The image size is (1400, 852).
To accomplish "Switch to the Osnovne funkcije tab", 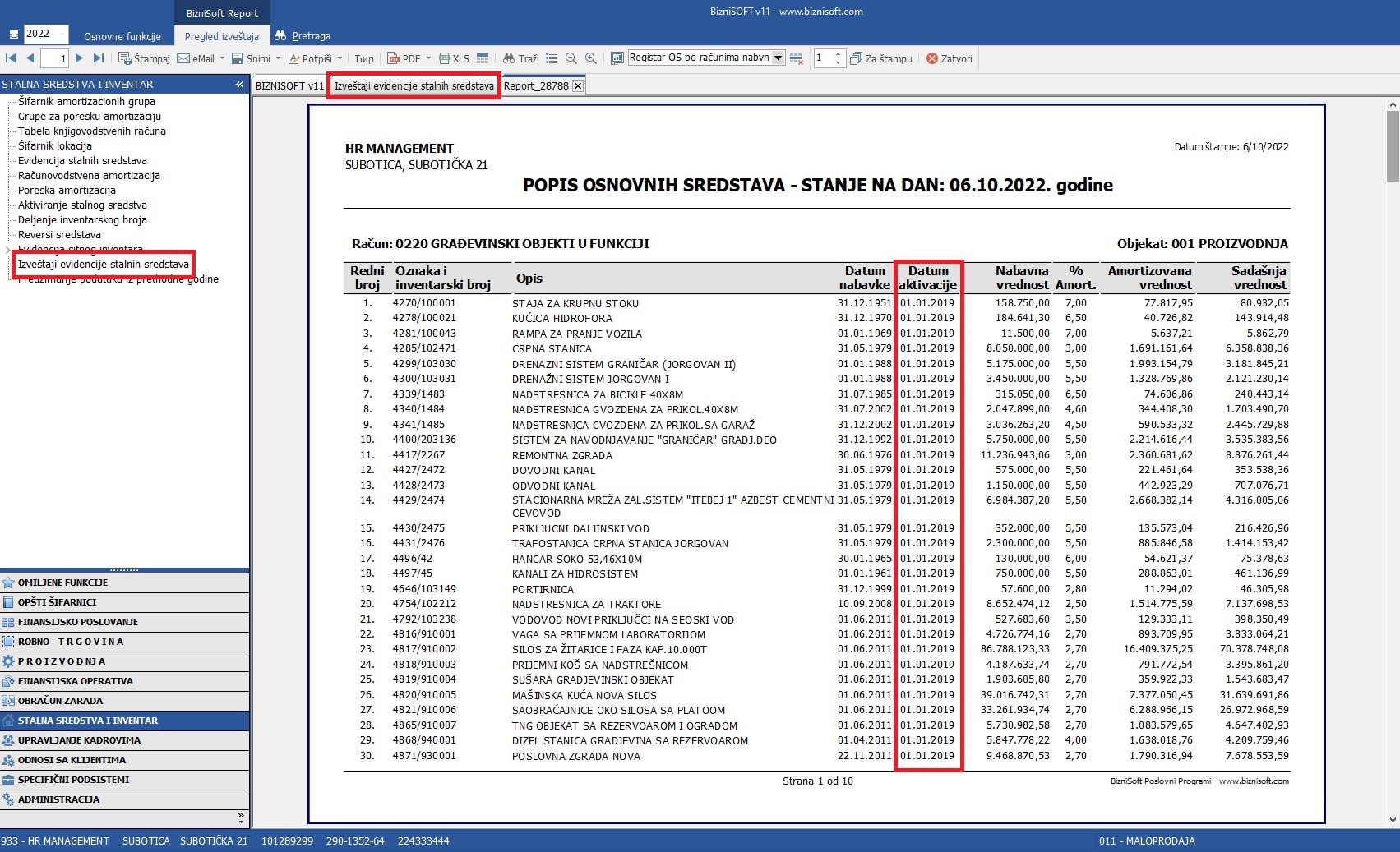I will tap(122, 36).
